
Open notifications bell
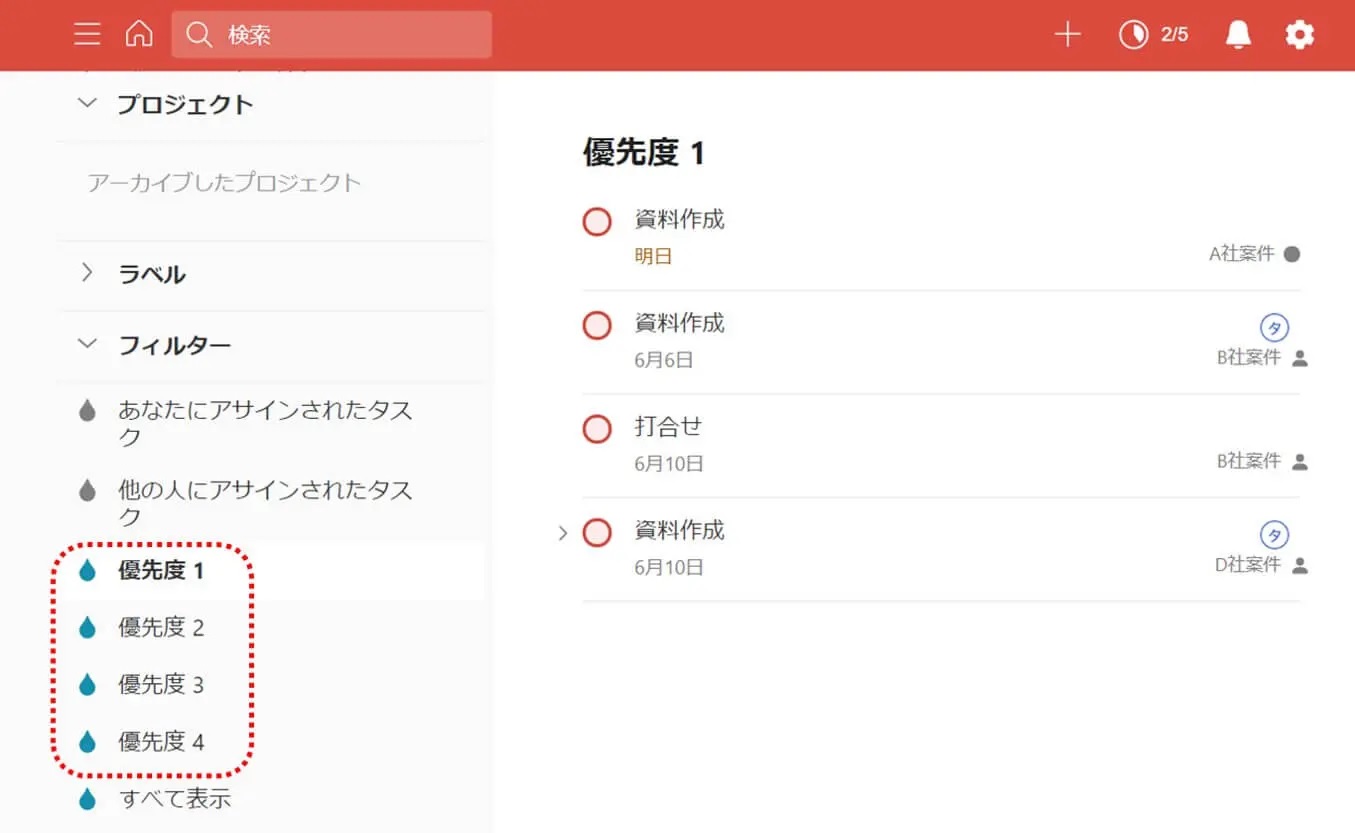click(x=1238, y=35)
